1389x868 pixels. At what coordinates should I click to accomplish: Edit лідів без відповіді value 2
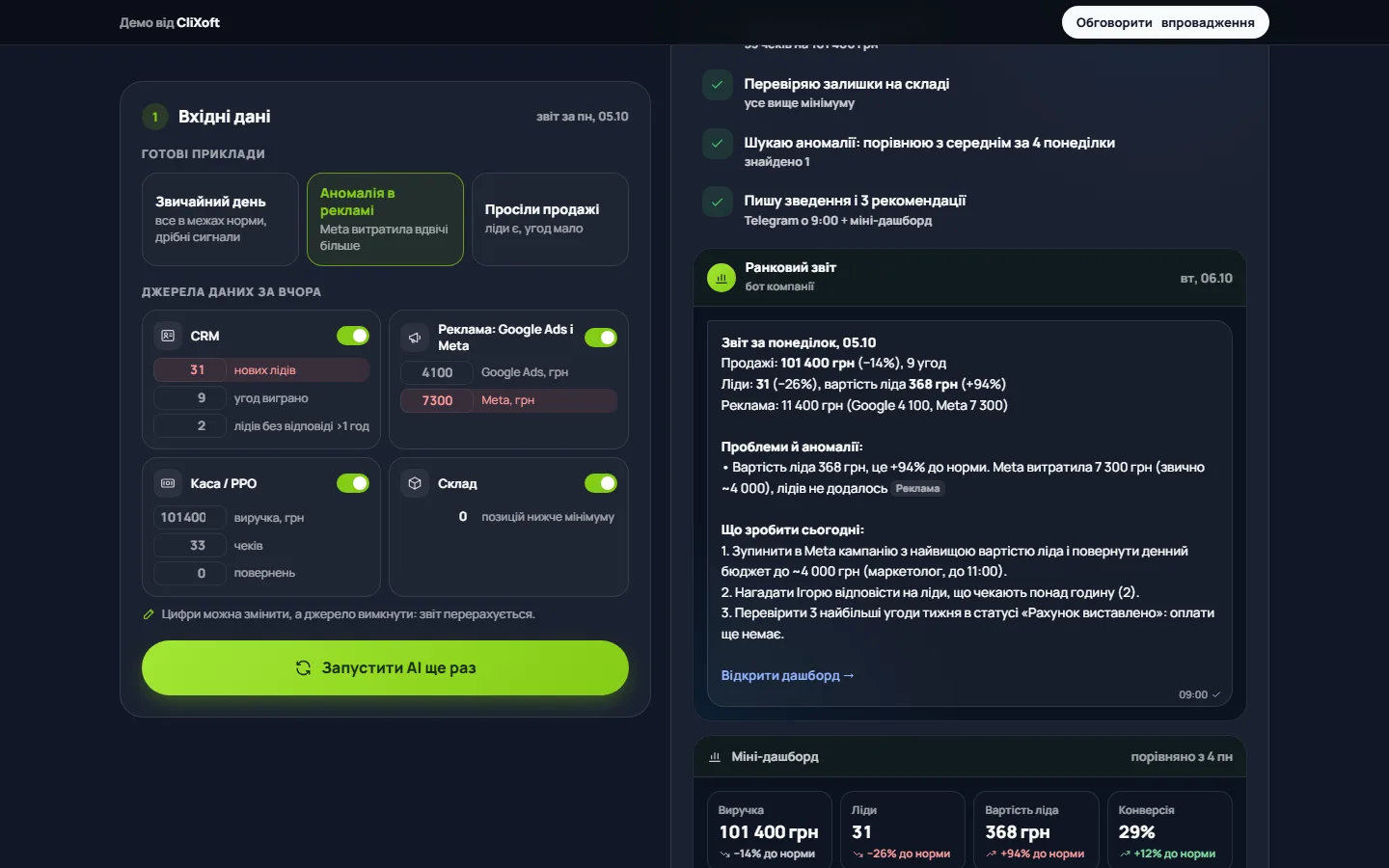click(190, 426)
